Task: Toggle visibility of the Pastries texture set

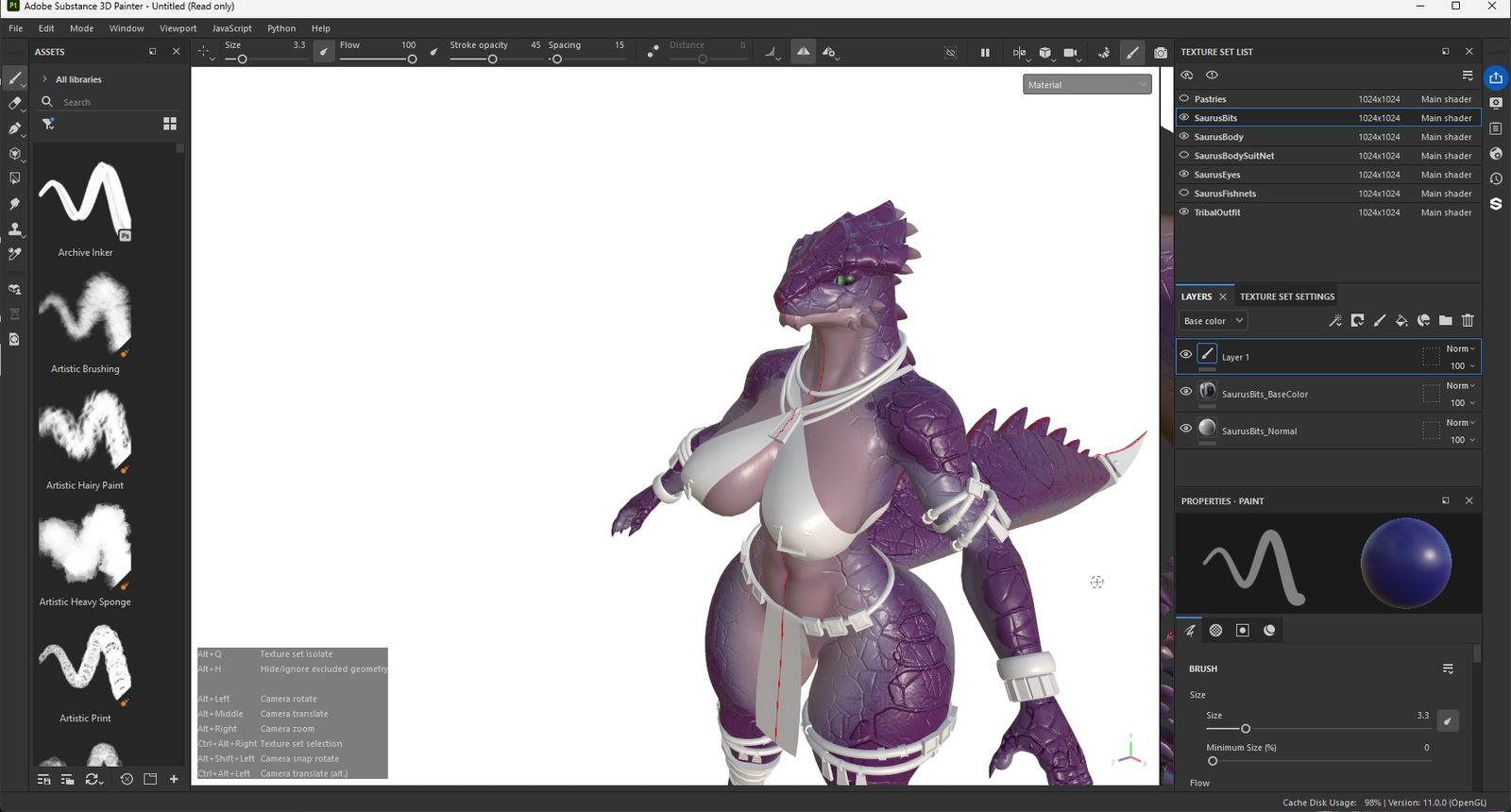Action: coord(1184,98)
